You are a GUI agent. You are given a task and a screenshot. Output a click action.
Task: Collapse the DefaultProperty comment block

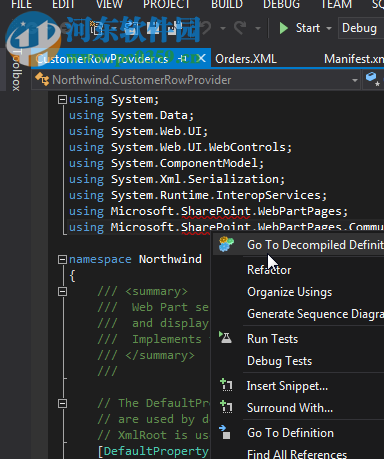(x=62, y=404)
